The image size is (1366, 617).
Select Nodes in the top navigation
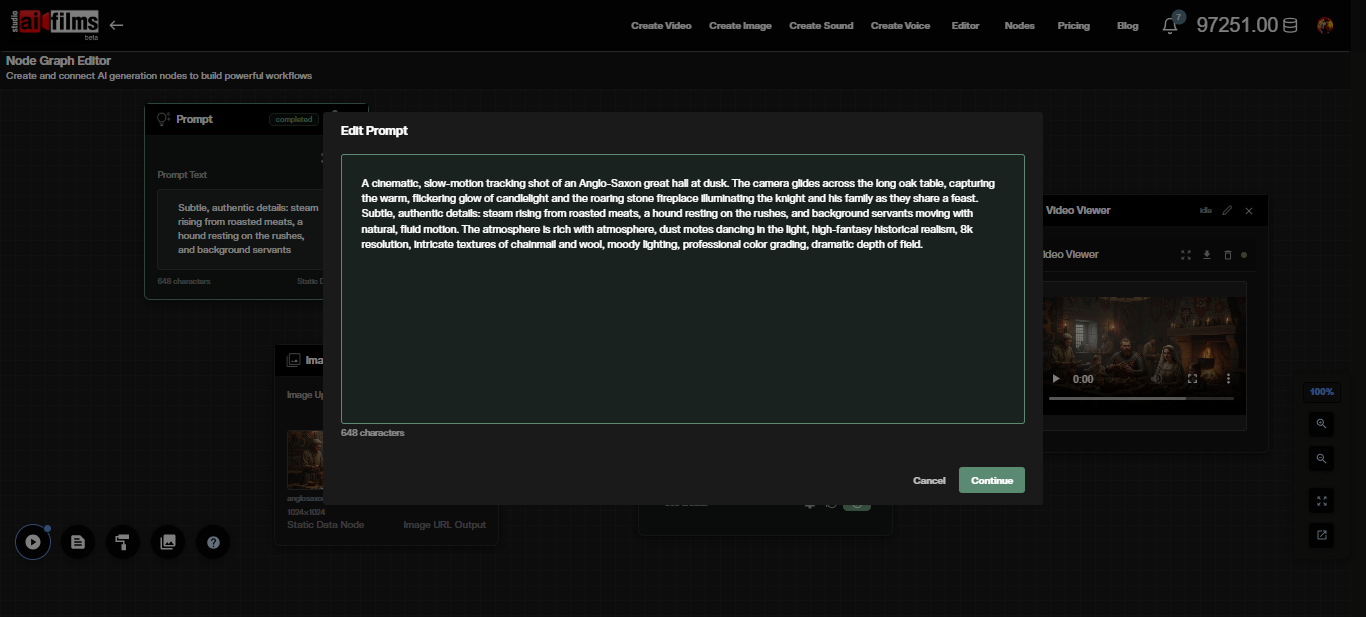(1019, 25)
